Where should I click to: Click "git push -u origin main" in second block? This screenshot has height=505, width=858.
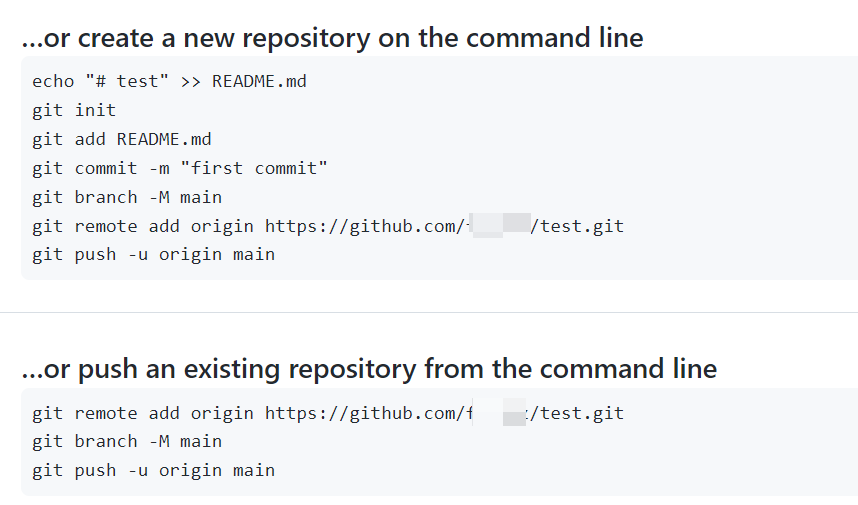click(x=153, y=470)
